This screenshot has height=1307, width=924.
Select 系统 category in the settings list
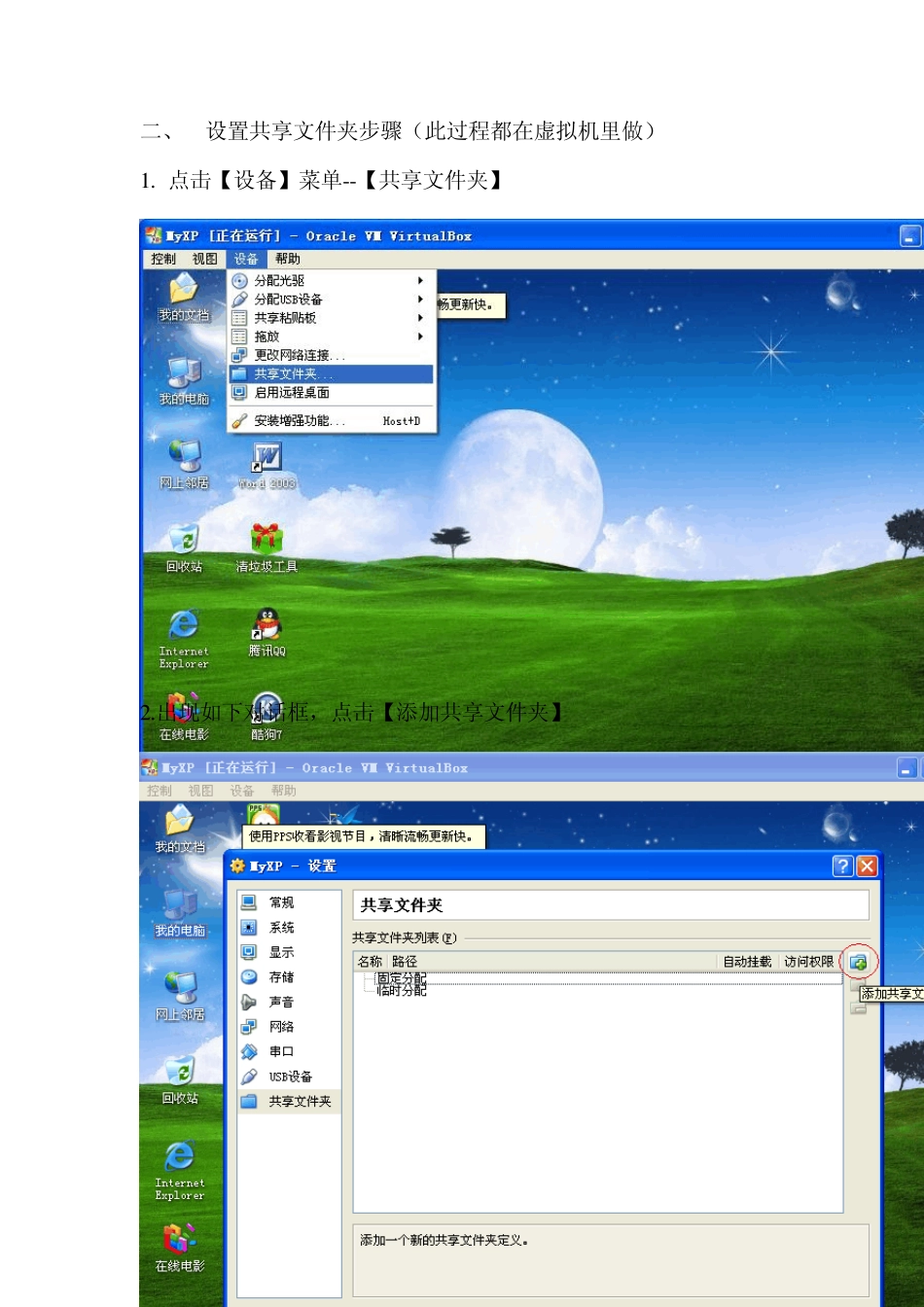[x=290, y=928]
